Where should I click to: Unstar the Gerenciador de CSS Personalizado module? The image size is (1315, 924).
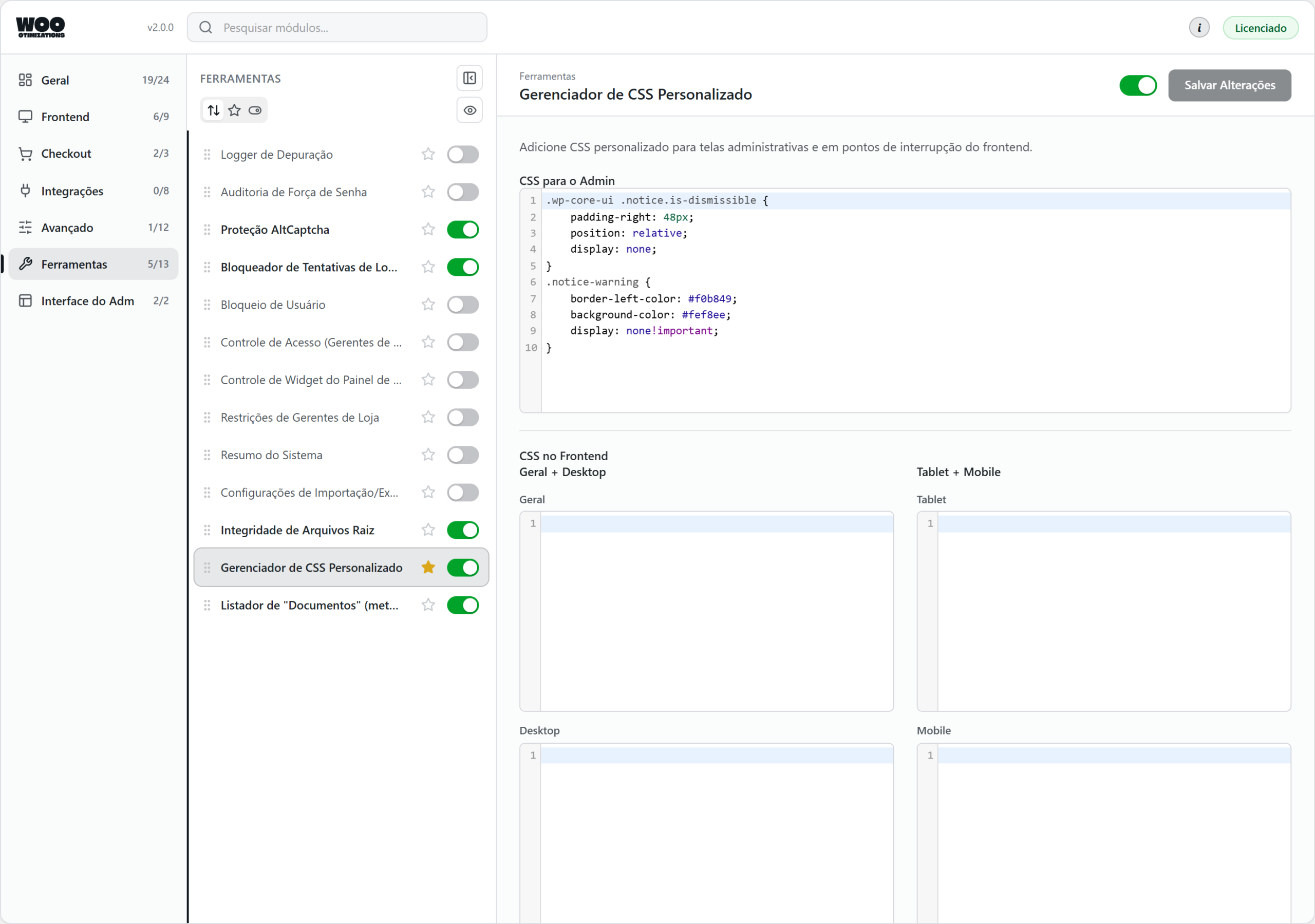click(x=428, y=568)
